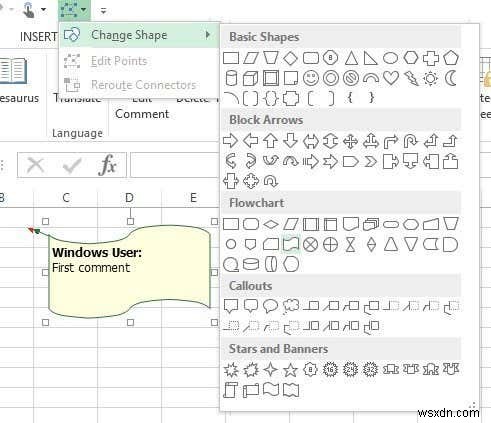Screen dimensions: 491x423
Task: Pick the Heart basic shape
Action: point(391,78)
